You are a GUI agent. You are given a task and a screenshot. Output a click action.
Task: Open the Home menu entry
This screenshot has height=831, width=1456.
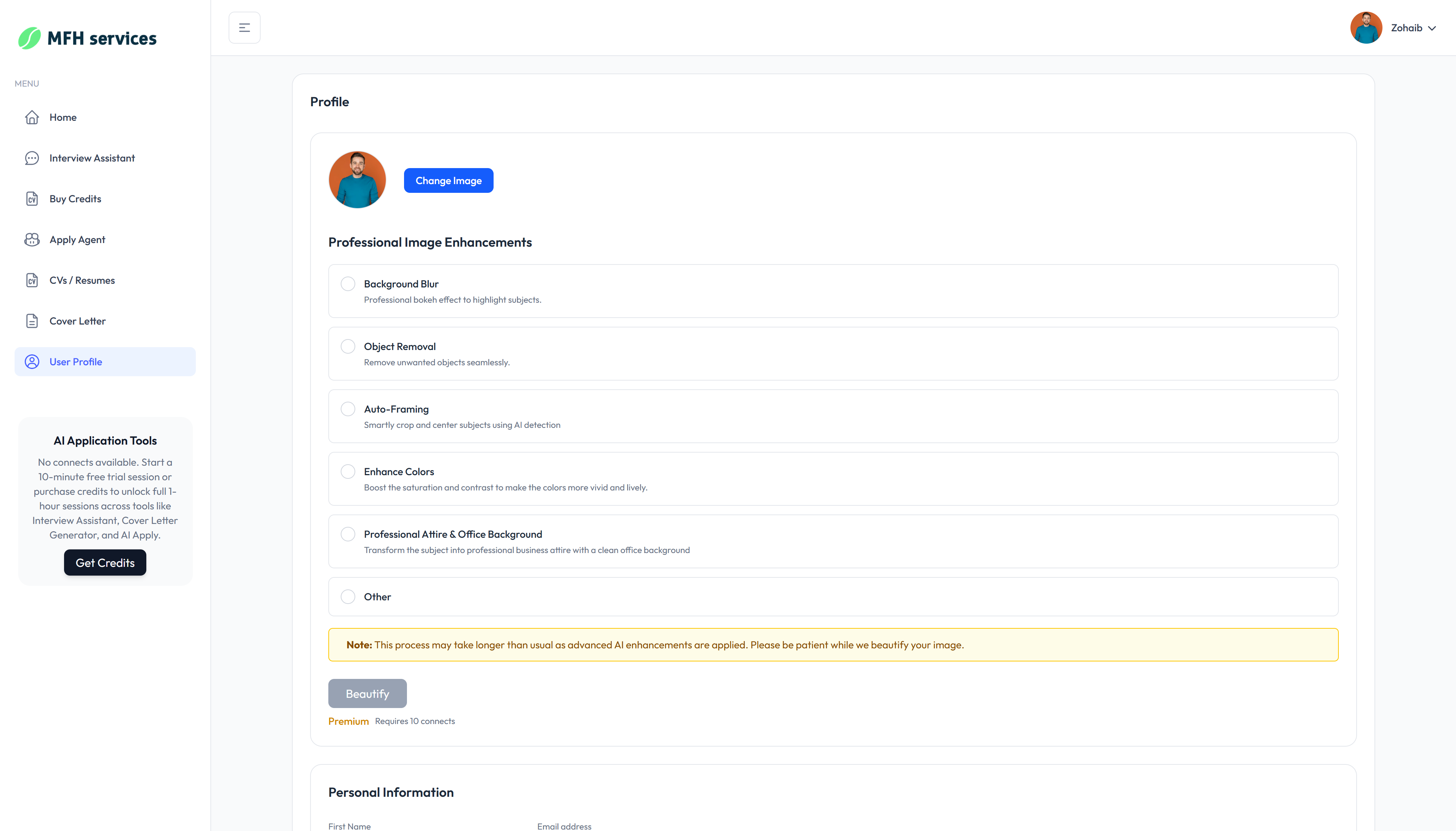63,117
